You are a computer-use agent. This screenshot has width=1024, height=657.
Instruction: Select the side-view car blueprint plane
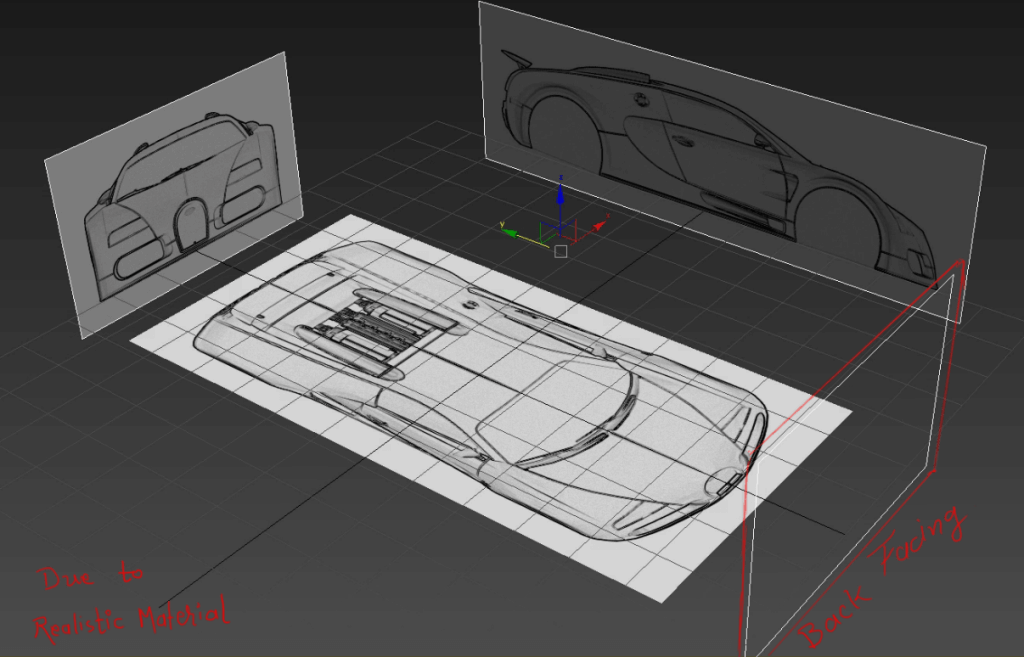731,161
